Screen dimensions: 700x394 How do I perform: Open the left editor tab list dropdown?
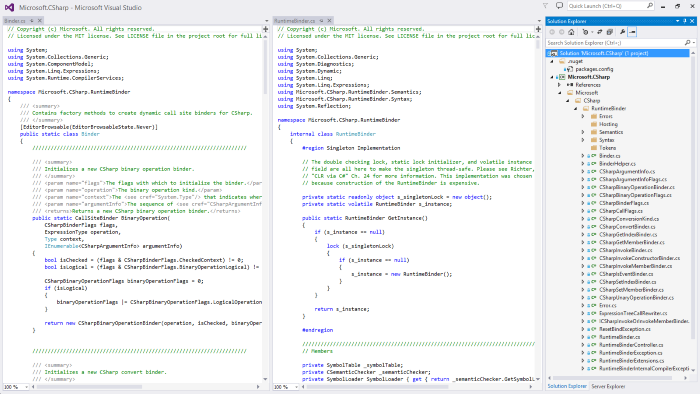click(x=267, y=21)
